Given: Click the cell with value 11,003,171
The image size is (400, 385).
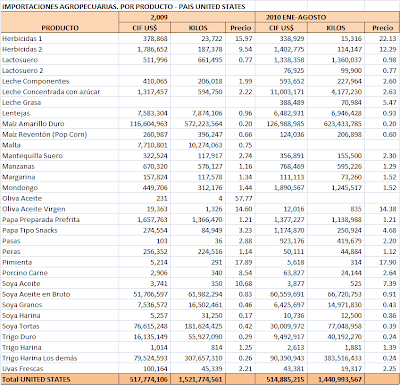Looking at the screenshot, I should pyautogui.click(x=281, y=92).
